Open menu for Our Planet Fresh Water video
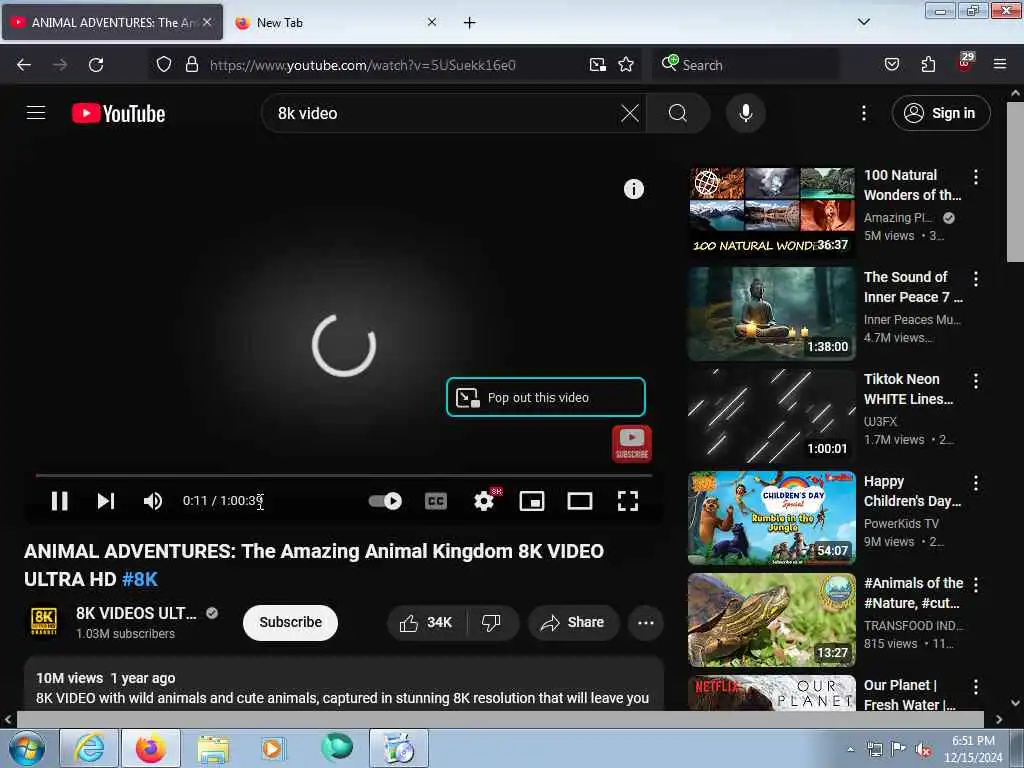 click(976, 687)
